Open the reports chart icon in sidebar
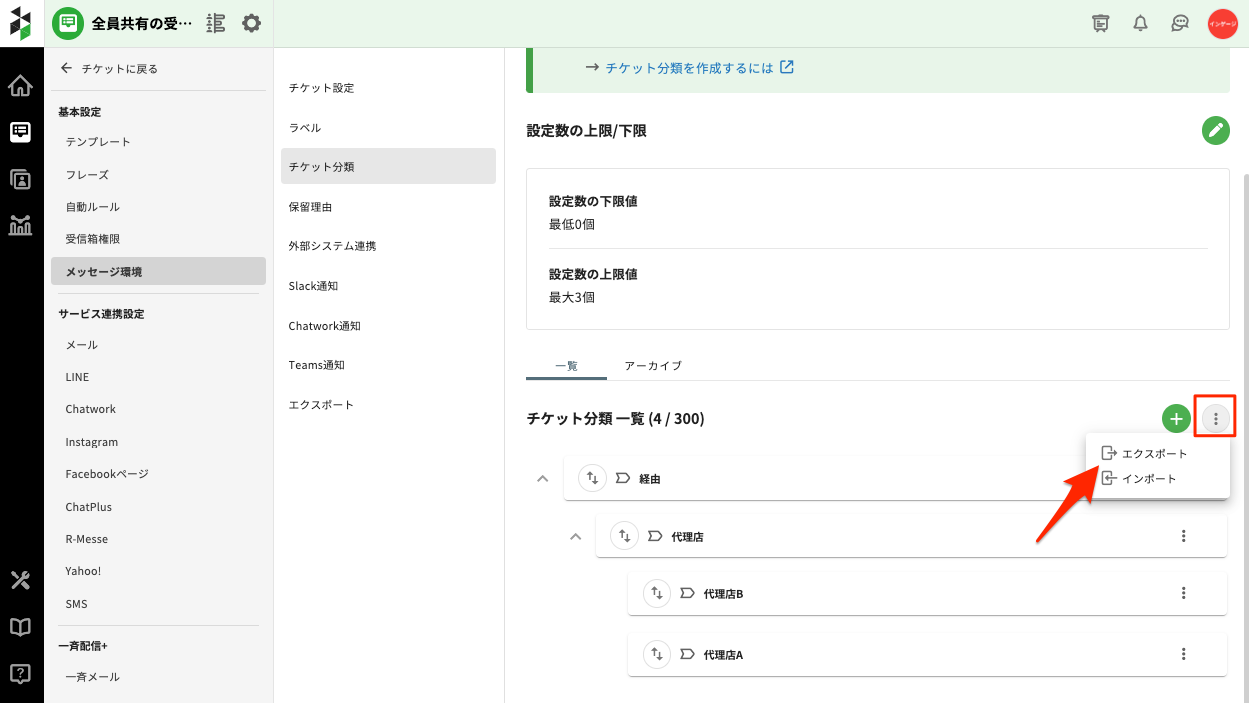The width and height of the screenshot is (1249, 703). (20, 225)
